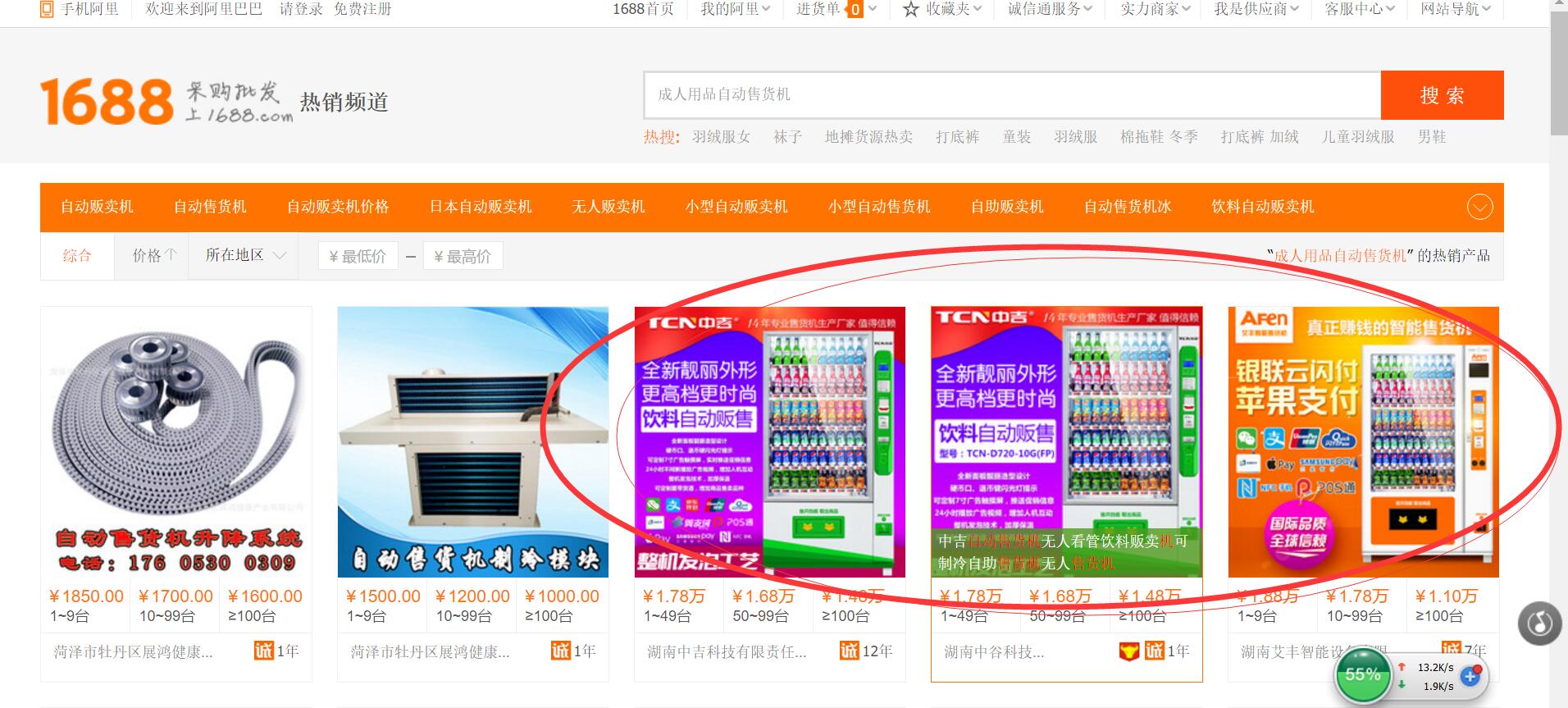Viewport: 1568px width, 708px height.
Task: Select 饮料自动贩卖机 category tab
Action: coord(1263,207)
